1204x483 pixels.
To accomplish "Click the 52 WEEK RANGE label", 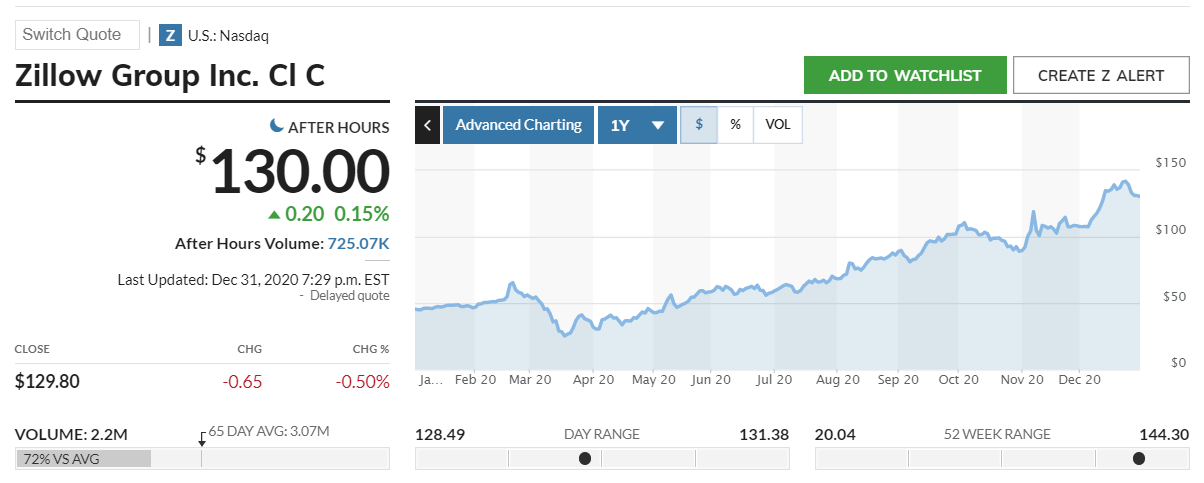I will 998,434.
